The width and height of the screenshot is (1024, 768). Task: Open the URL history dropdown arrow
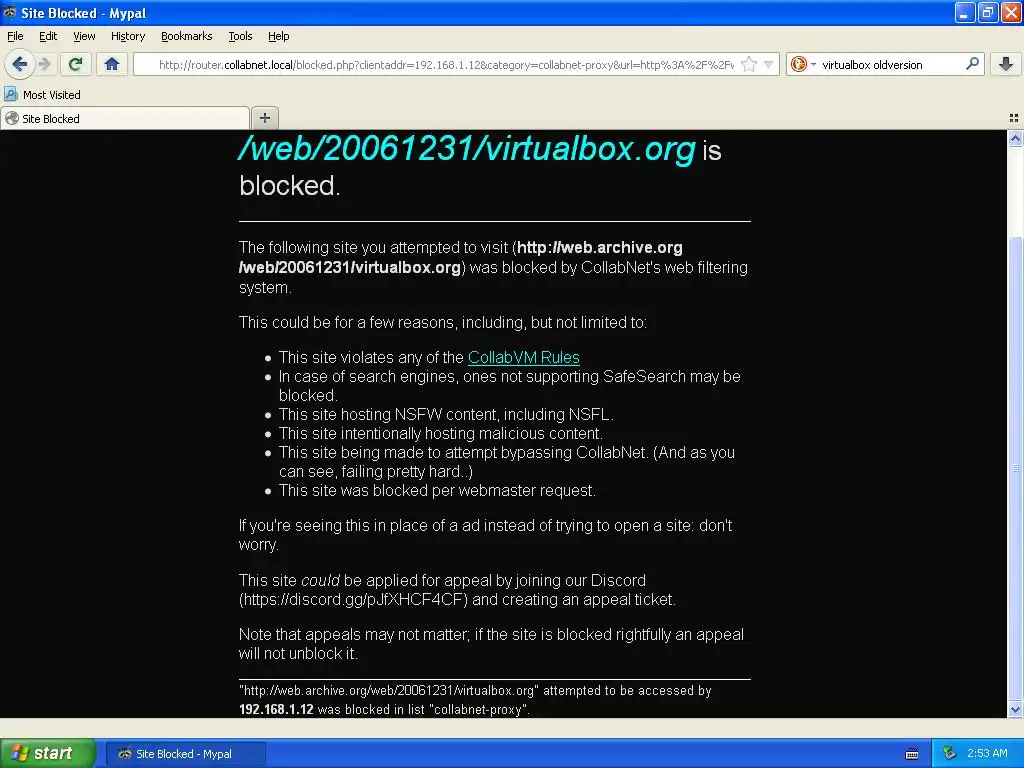(x=769, y=64)
